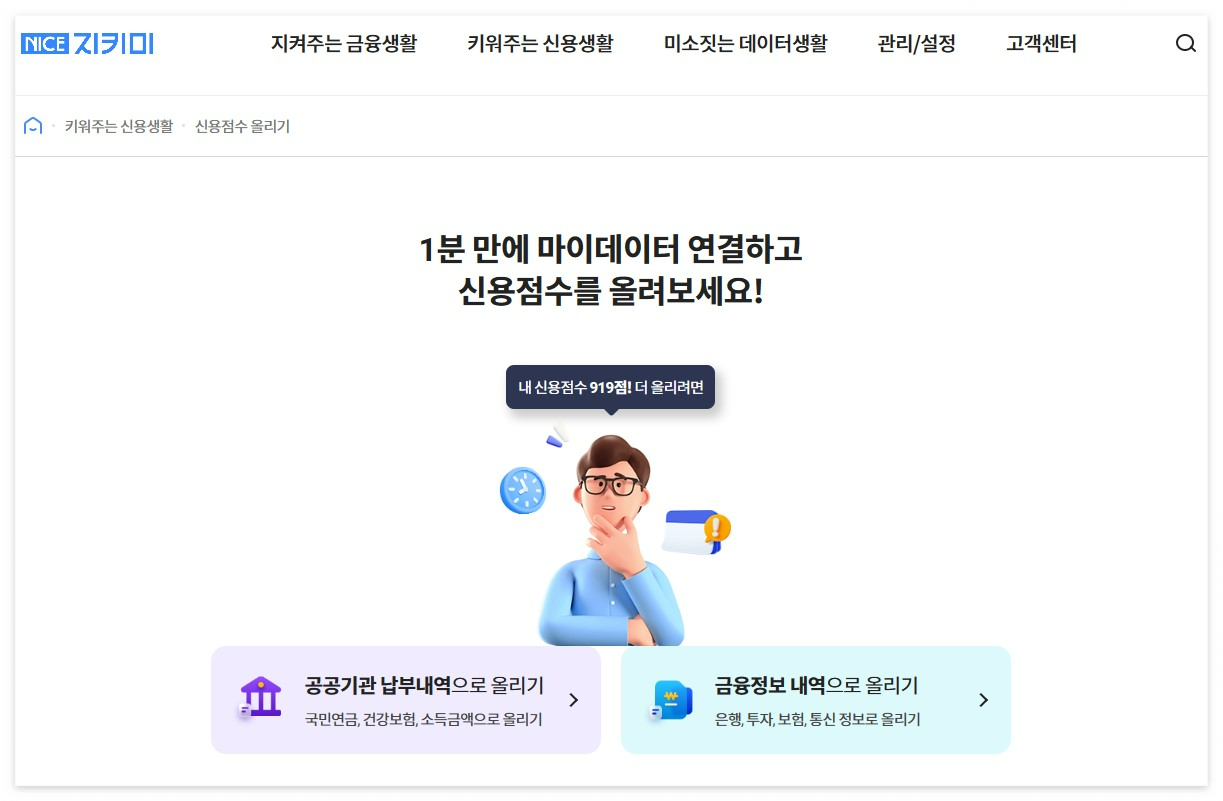Open the 관리/설정 menu
1223x801 pixels.
point(917,44)
